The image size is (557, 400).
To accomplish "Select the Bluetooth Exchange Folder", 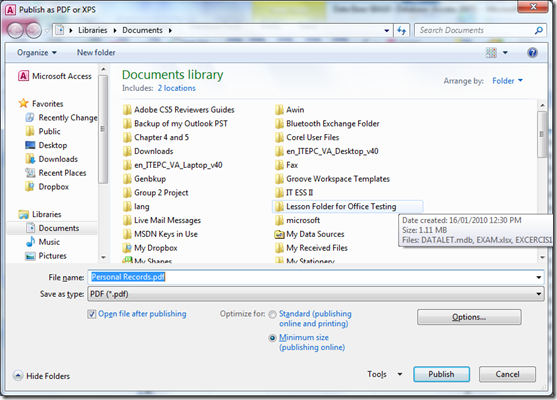I will [327, 124].
